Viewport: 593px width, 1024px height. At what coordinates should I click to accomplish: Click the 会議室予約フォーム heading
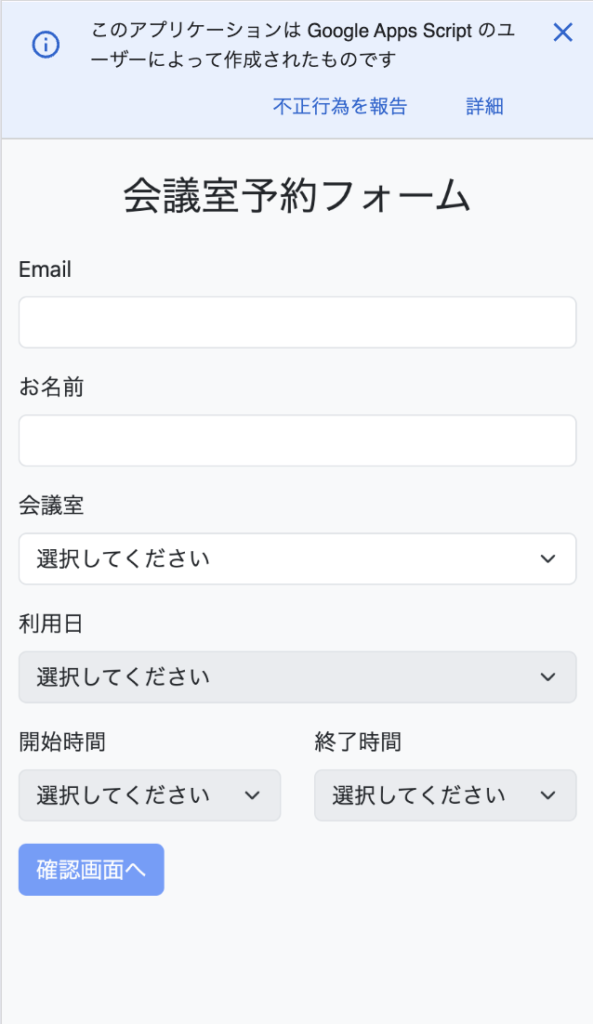tap(297, 195)
